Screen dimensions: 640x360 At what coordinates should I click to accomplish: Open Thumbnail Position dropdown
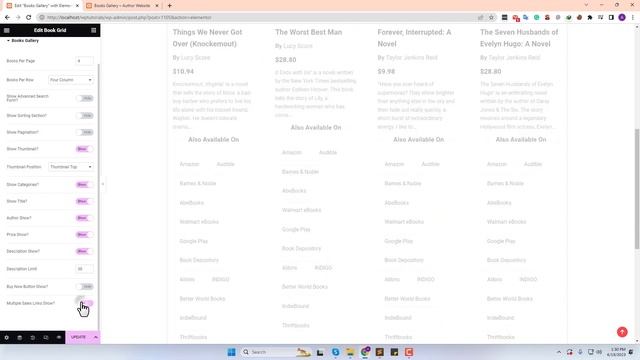click(x=71, y=167)
